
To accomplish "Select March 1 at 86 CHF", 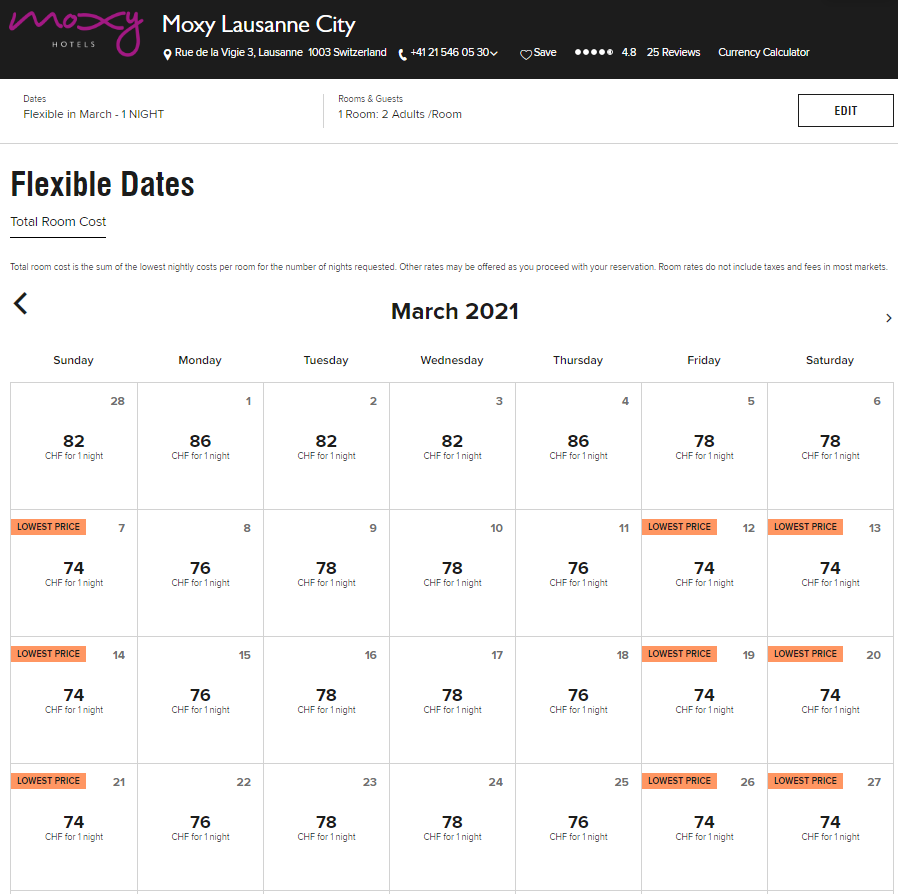I will [200, 446].
